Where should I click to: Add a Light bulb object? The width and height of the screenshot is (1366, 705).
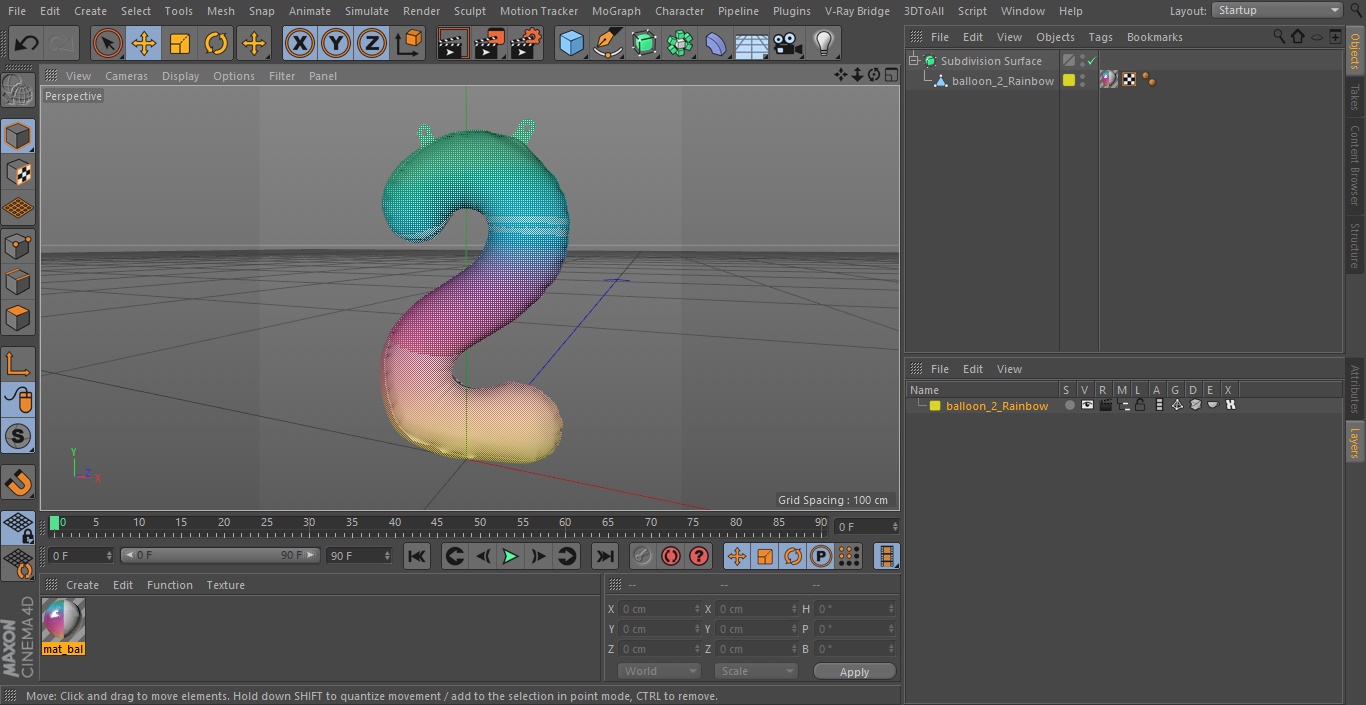824,43
